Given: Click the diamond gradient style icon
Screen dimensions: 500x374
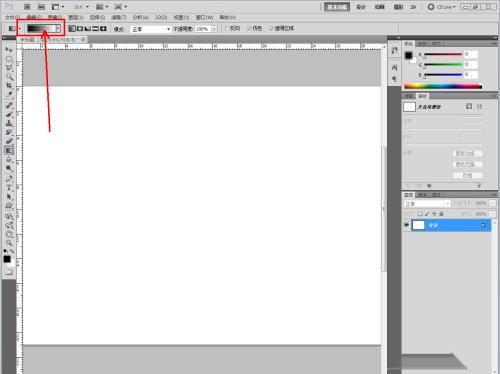Looking at the screenshot, I should pyautogui.click(x=103, y=29).
